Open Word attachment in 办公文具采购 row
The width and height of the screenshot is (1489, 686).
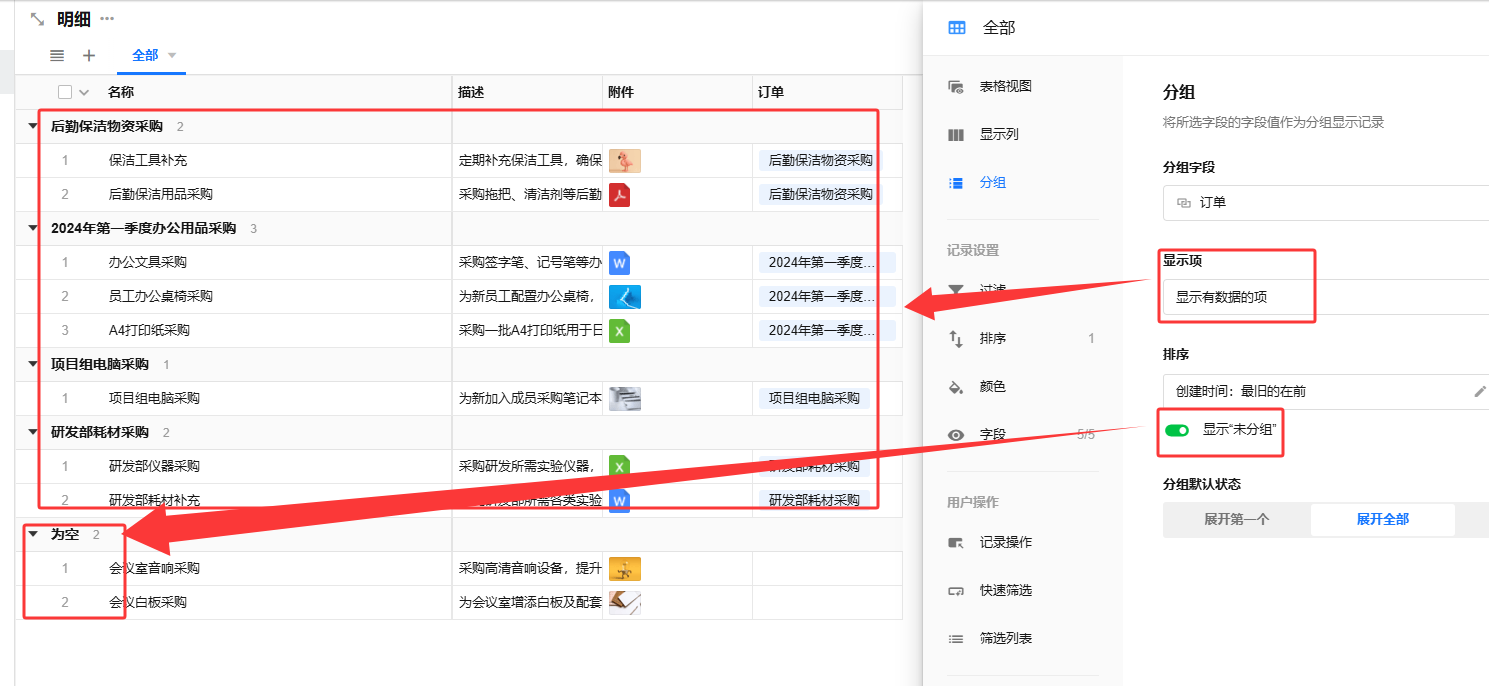(619, 263)
